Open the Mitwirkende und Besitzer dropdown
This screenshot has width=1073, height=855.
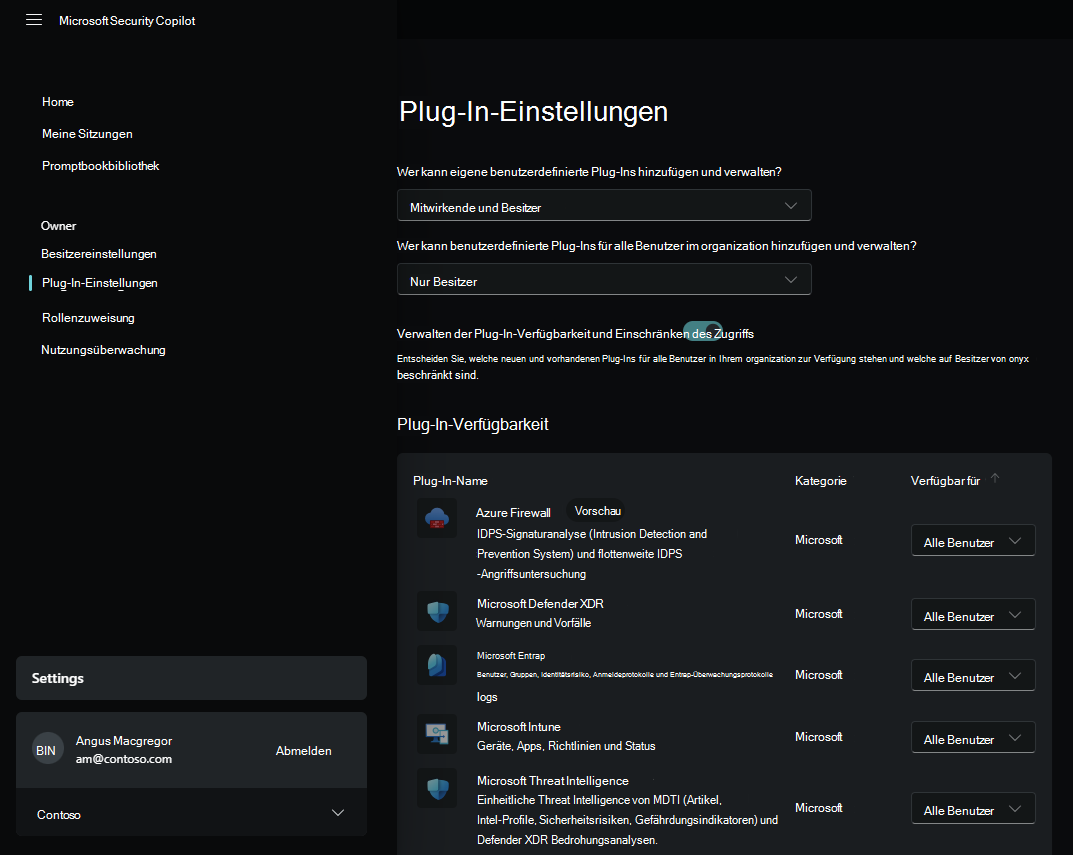604,204
